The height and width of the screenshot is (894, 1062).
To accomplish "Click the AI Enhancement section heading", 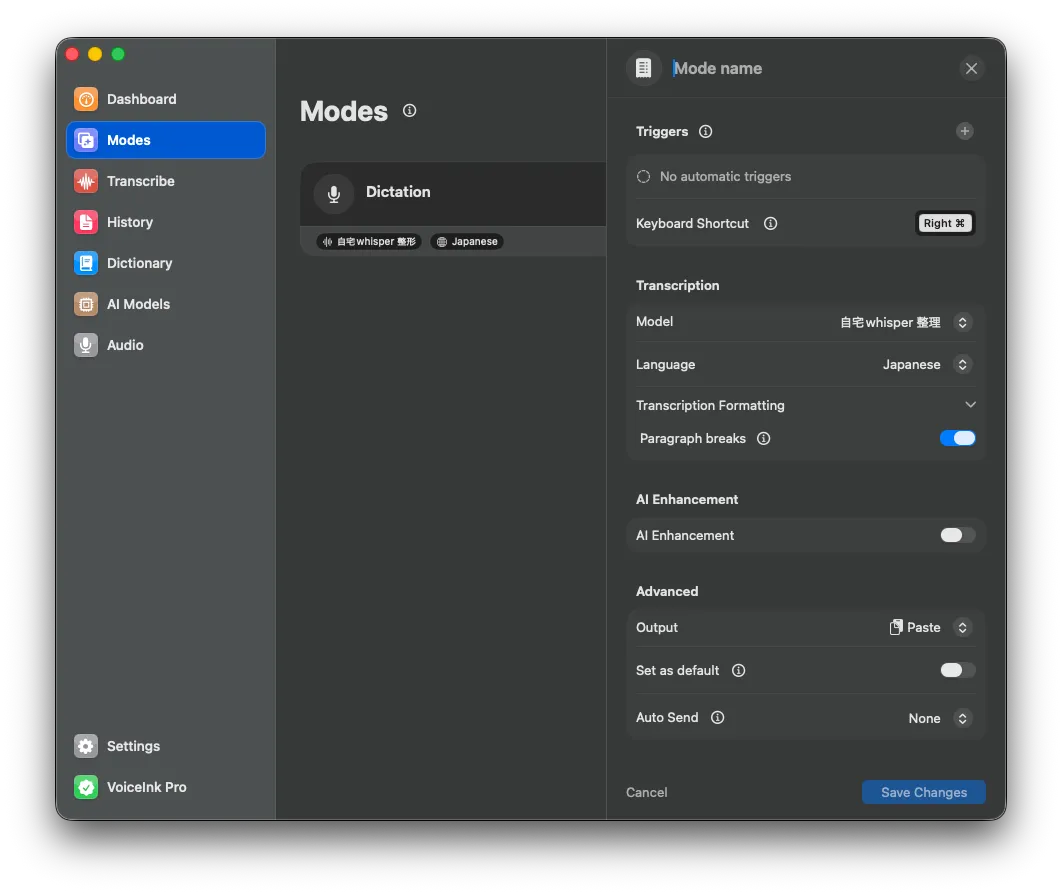I will click(687, 499).
